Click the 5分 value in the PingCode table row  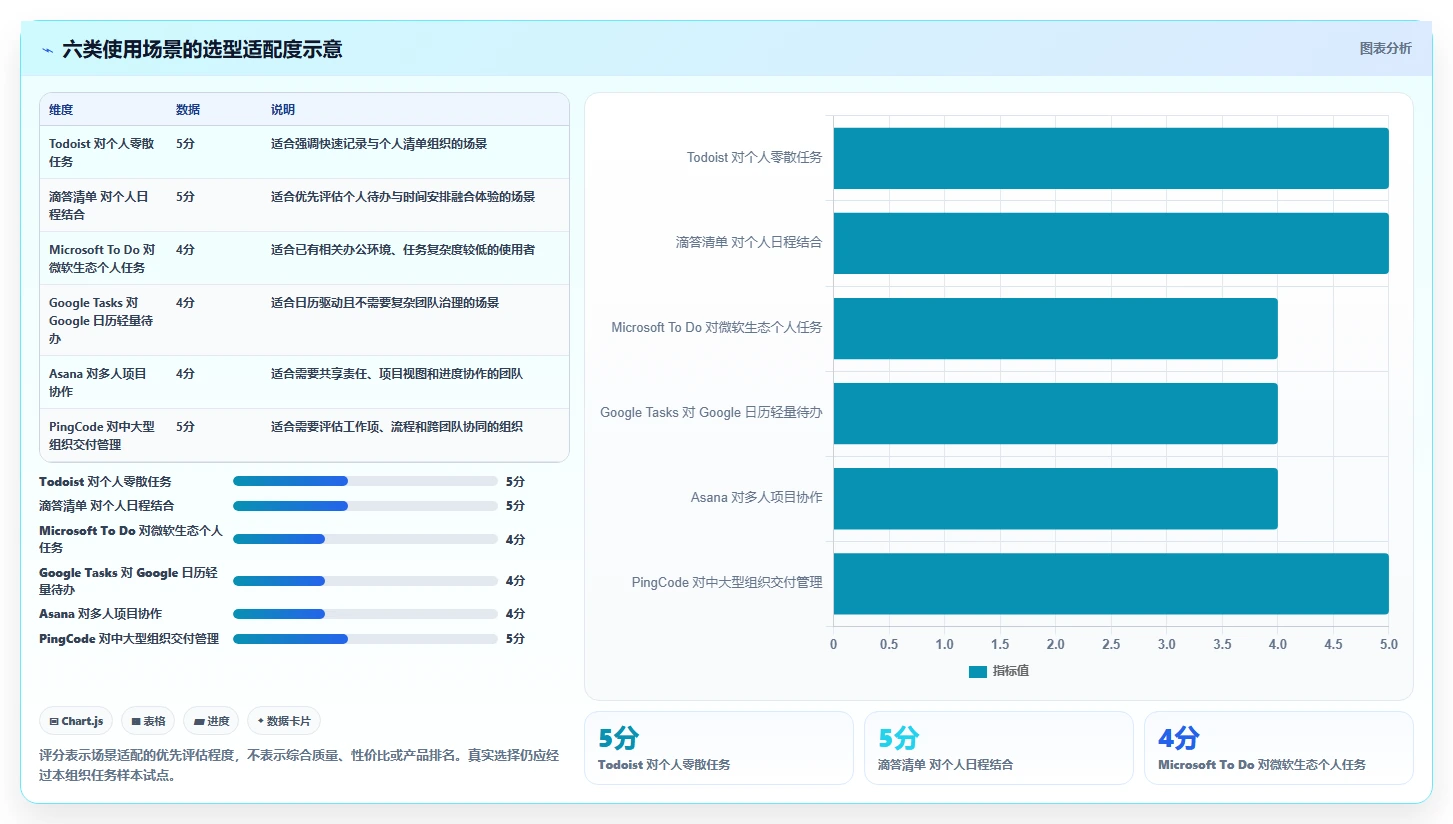click(x=185, y=427)
